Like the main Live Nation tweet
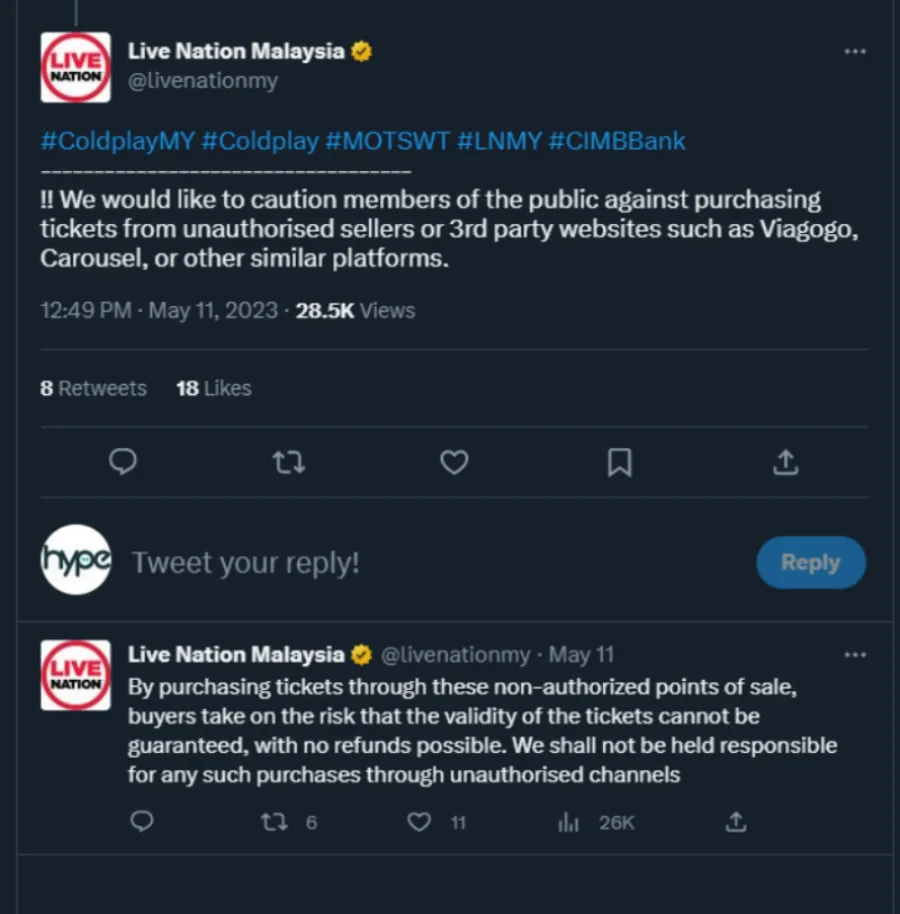Viewport: 900px width, 914px height. [x=454, y=462]
